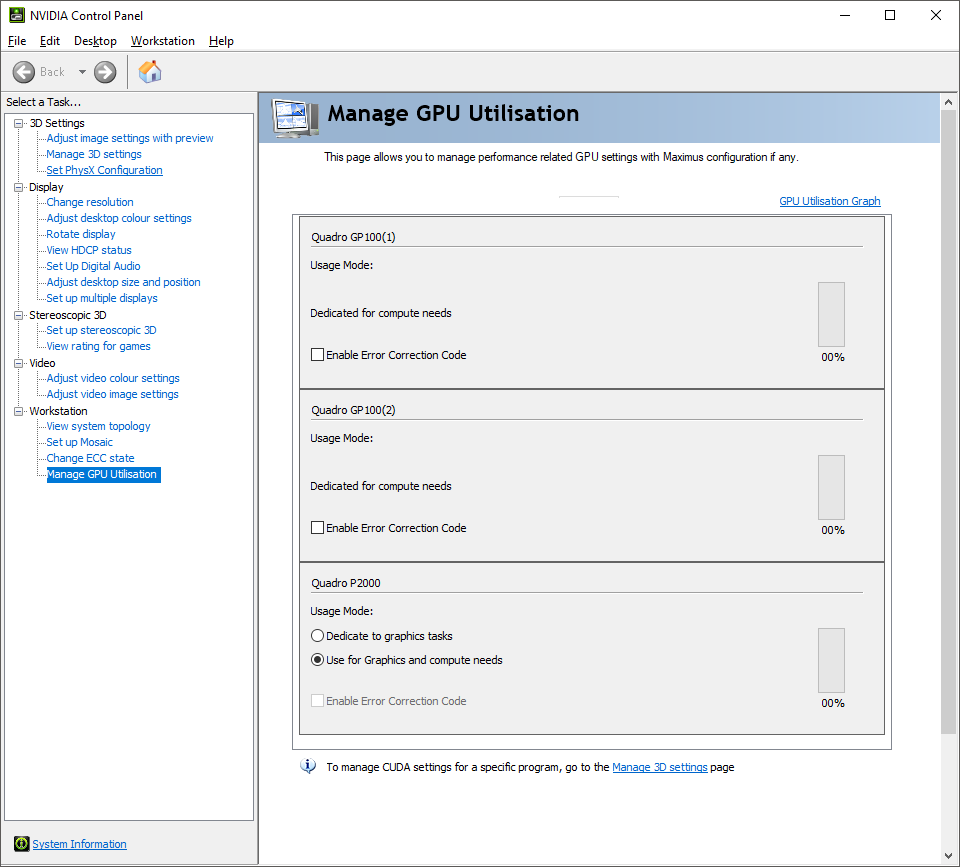
Task: Open the Back history dropdown arrow
Action: coord(82,72)
